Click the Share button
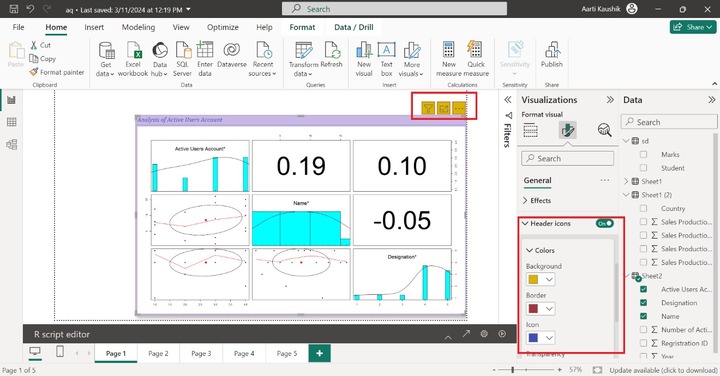The height and width of the screenshot is (376, 720). 693,27
